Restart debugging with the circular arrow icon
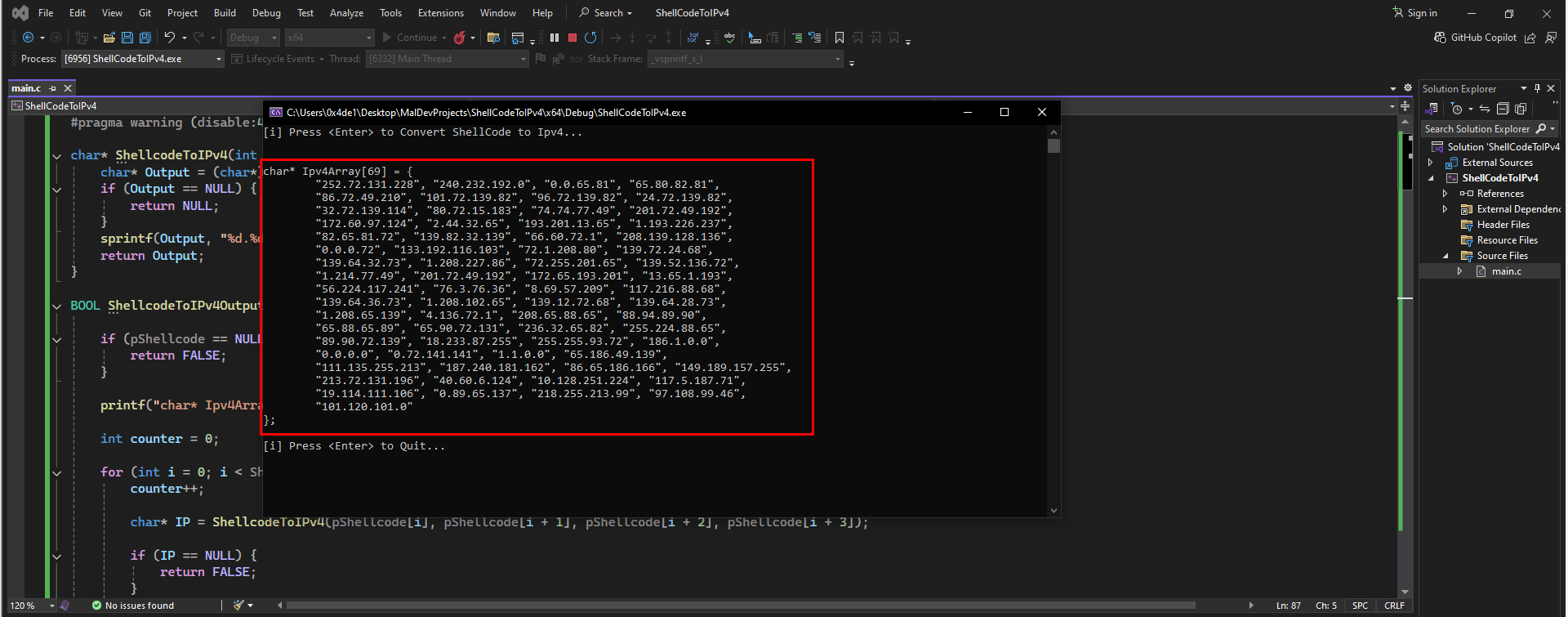The height and width of the screenshot is (617, 1568). 590,38
